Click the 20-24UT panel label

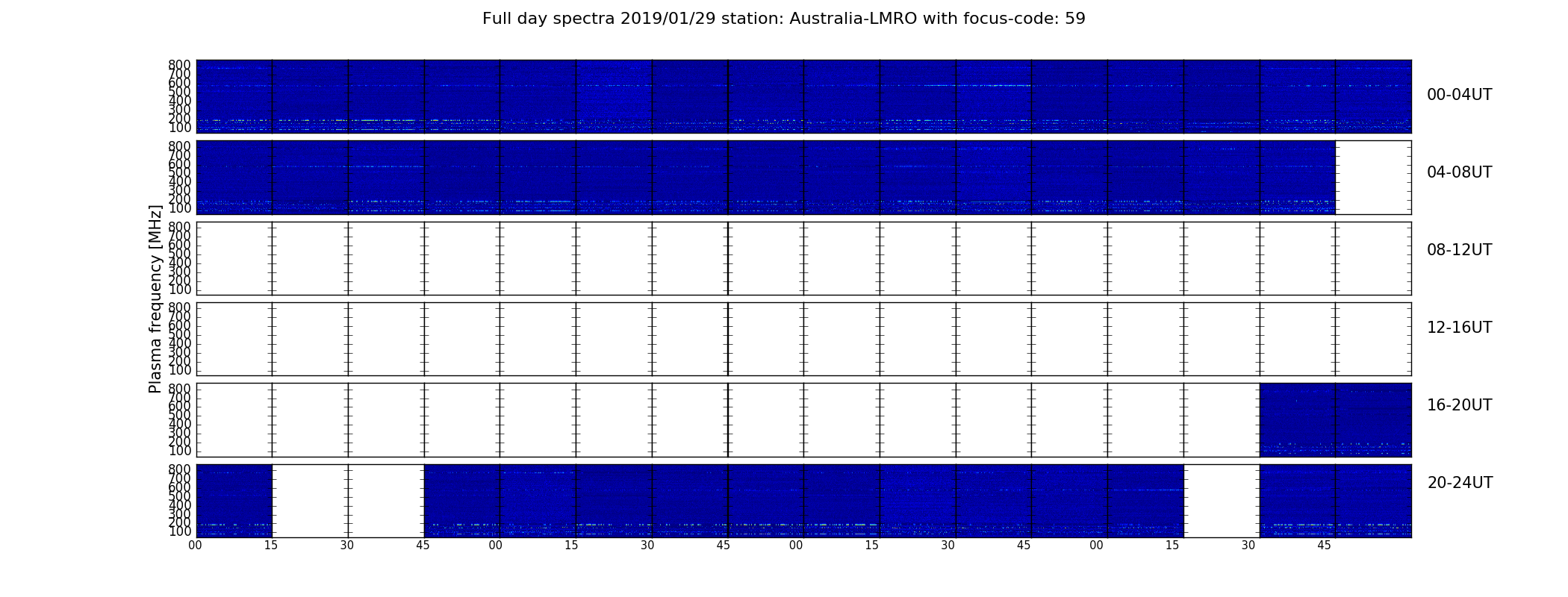coord(1460,483)
